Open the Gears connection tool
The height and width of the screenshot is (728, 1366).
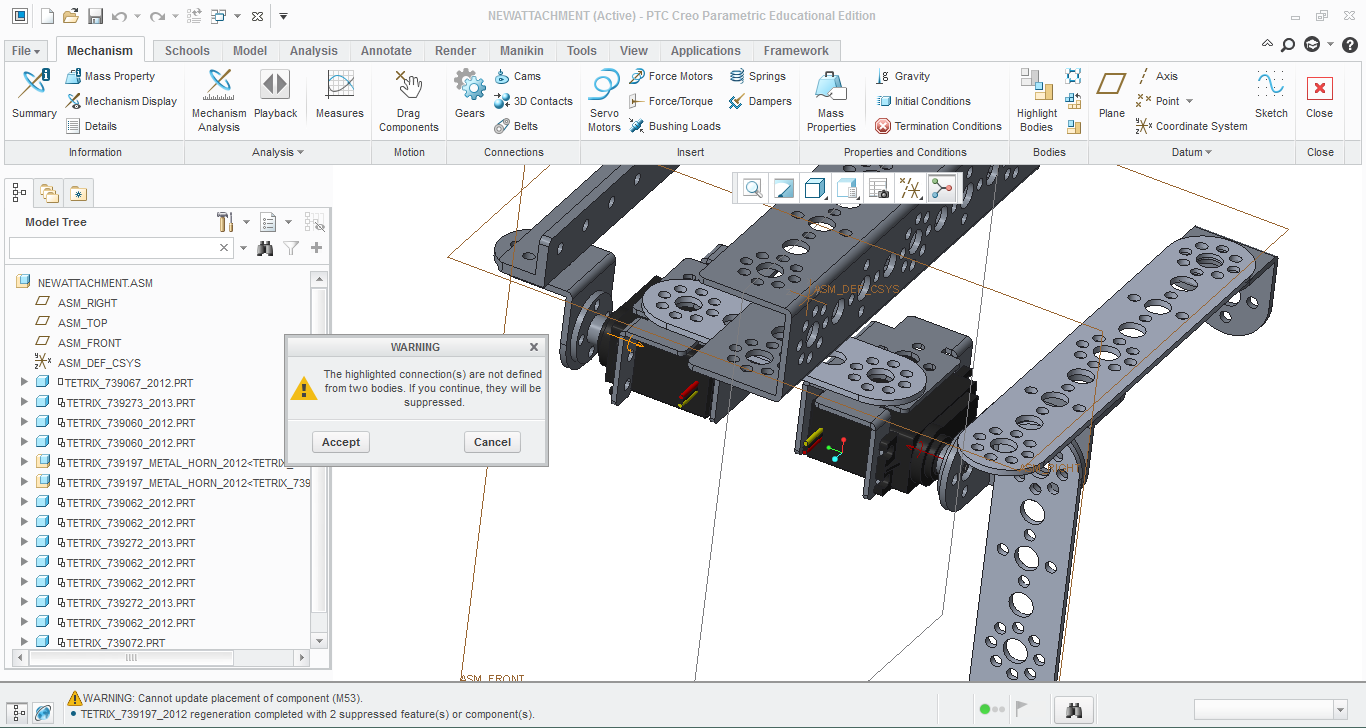point(470,94)
